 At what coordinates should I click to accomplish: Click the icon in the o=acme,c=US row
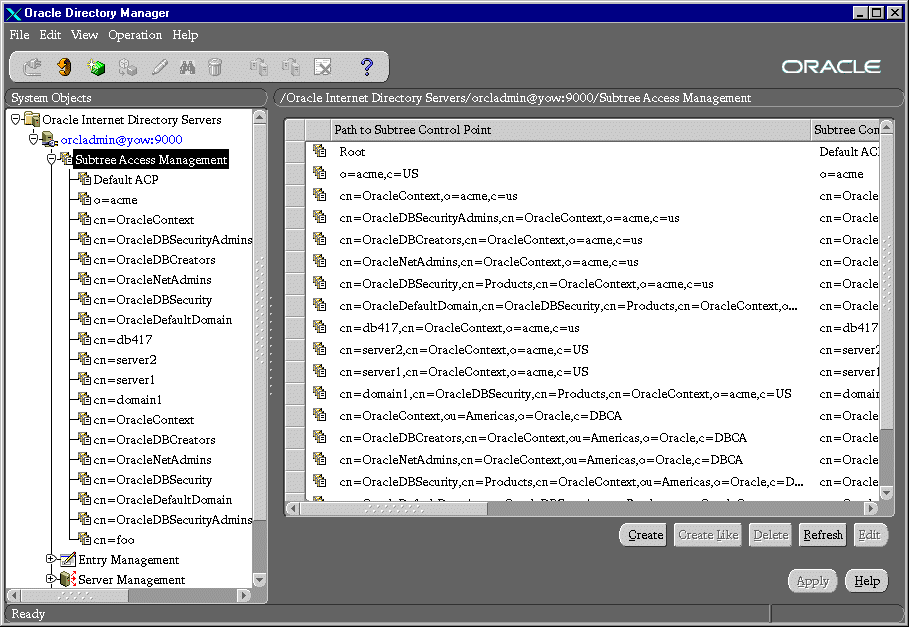[319, 173]
